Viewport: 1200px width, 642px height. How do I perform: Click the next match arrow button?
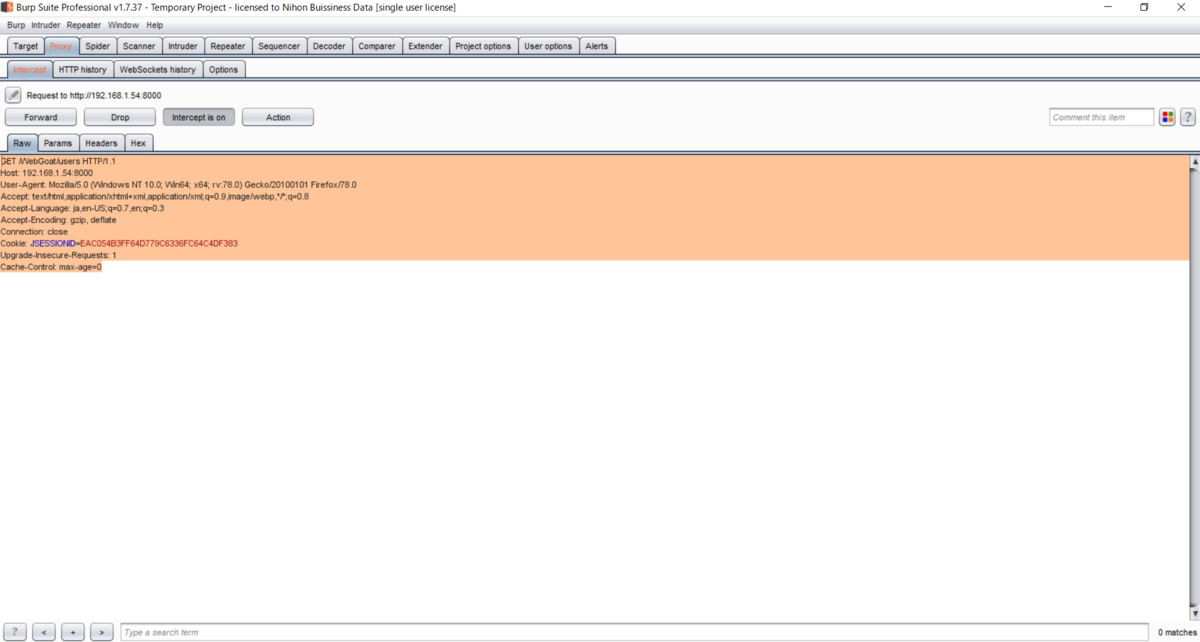(101, 632)
